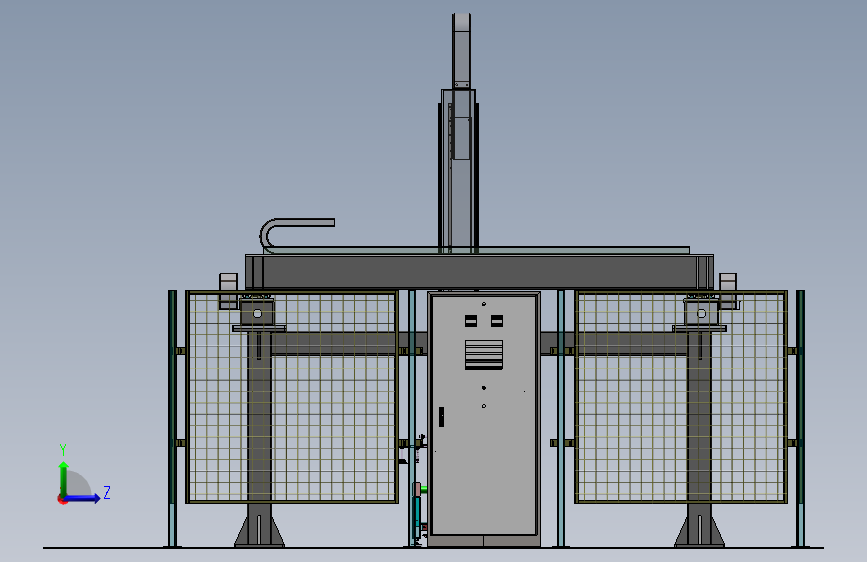Screen dimensions: 867x562
Task: Click the red X axis origin ball of triad
Action: pos(62,499)
